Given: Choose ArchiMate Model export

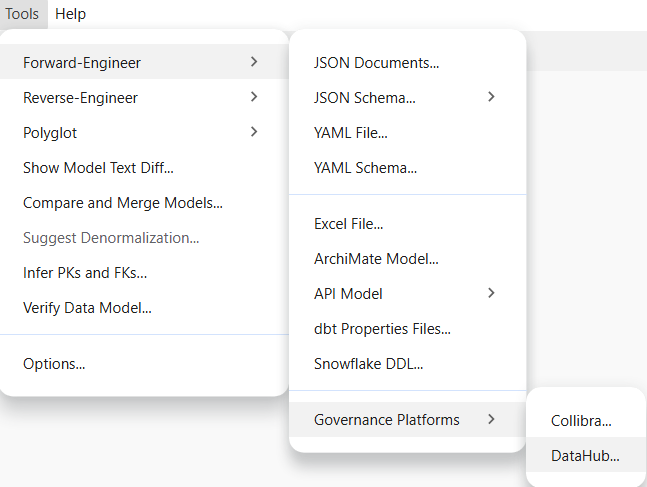Looking at the screenshot, I should coord(376,259).
